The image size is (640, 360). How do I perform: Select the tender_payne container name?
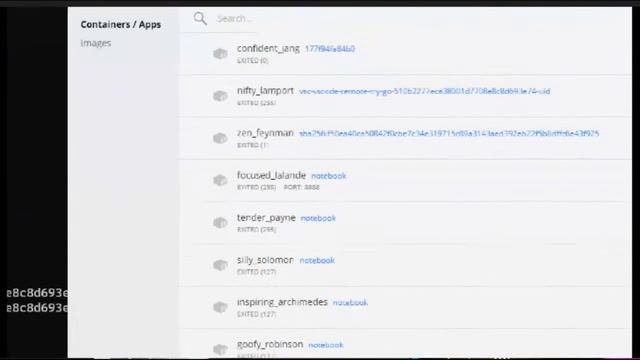pos(266,218)
